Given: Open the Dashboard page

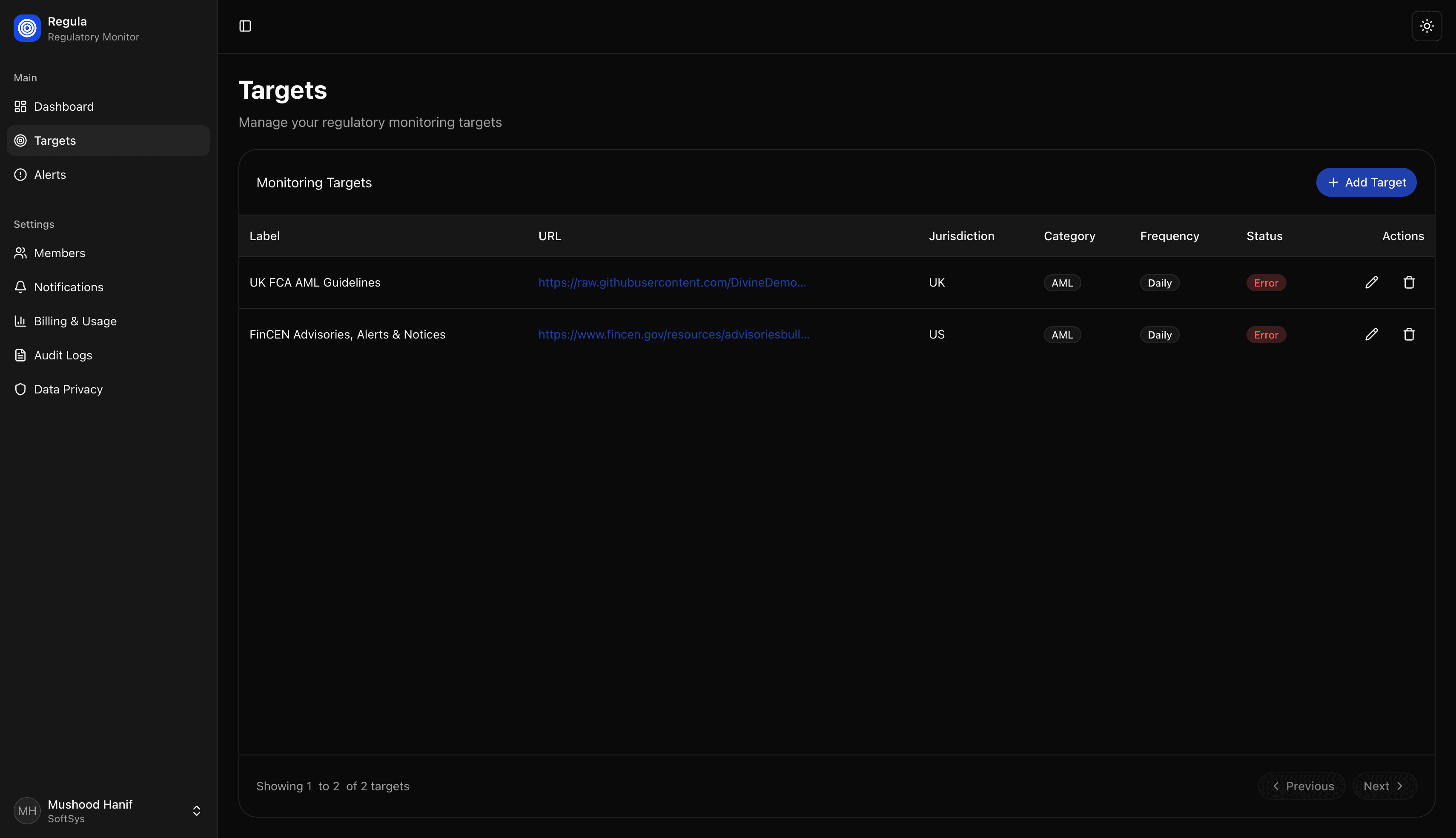Looking at the screenshot, I should (63, 106).
